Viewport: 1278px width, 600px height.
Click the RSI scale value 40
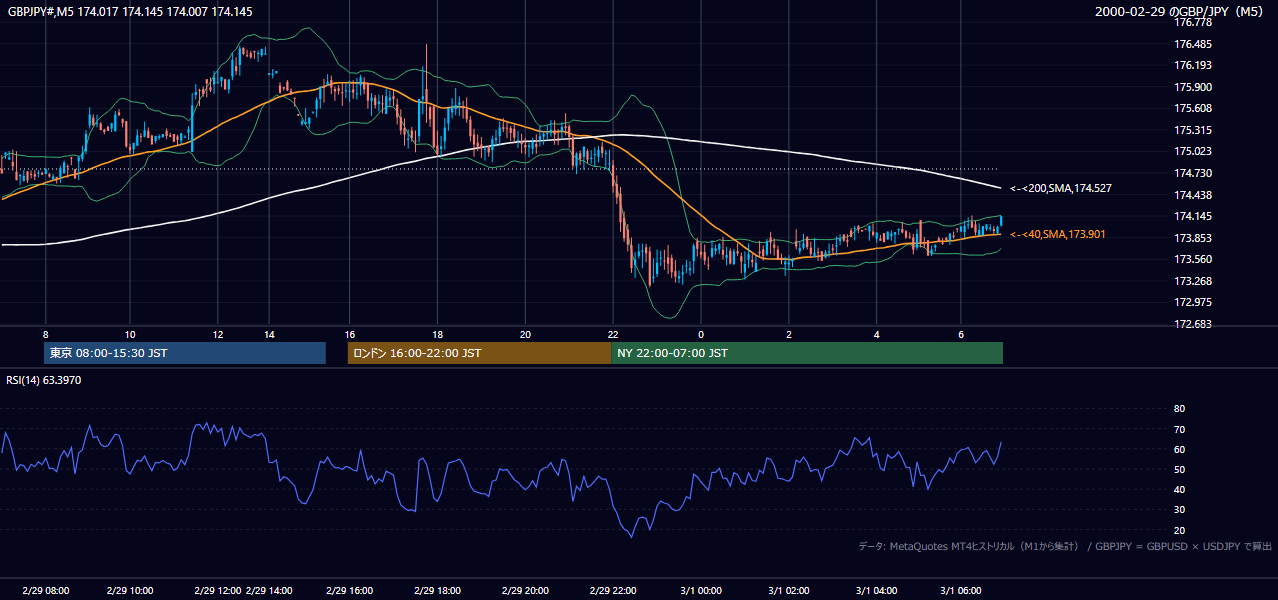[x=1179, y=489]
